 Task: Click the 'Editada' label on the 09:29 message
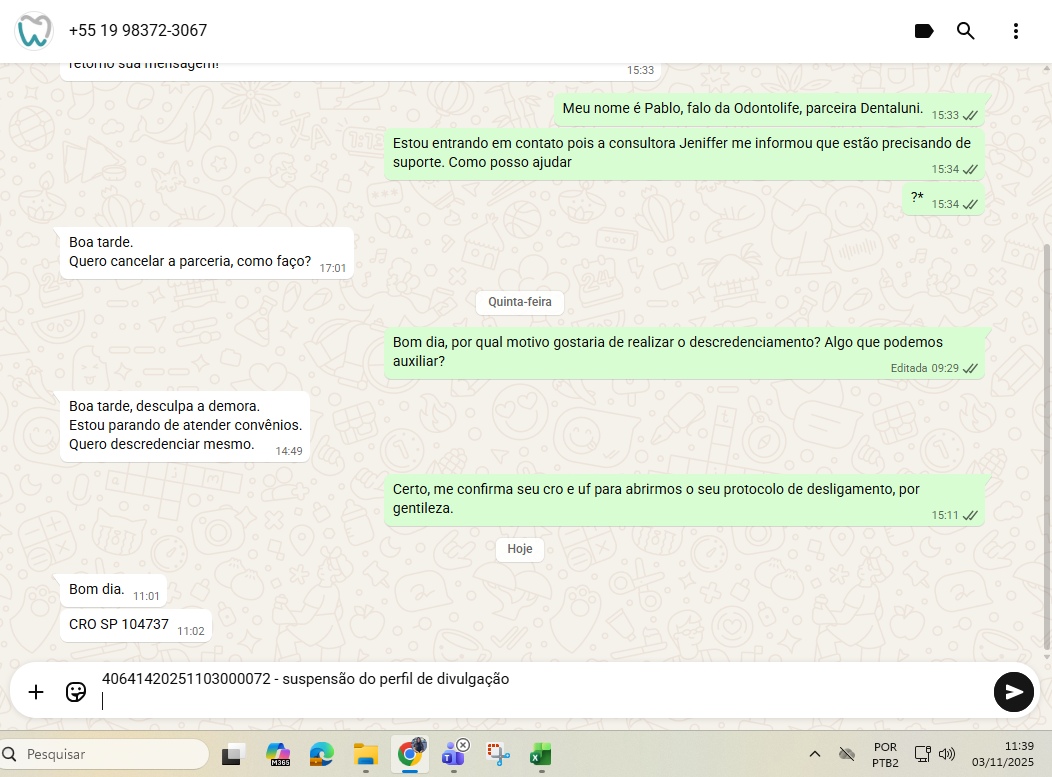(x=908, y=368)
